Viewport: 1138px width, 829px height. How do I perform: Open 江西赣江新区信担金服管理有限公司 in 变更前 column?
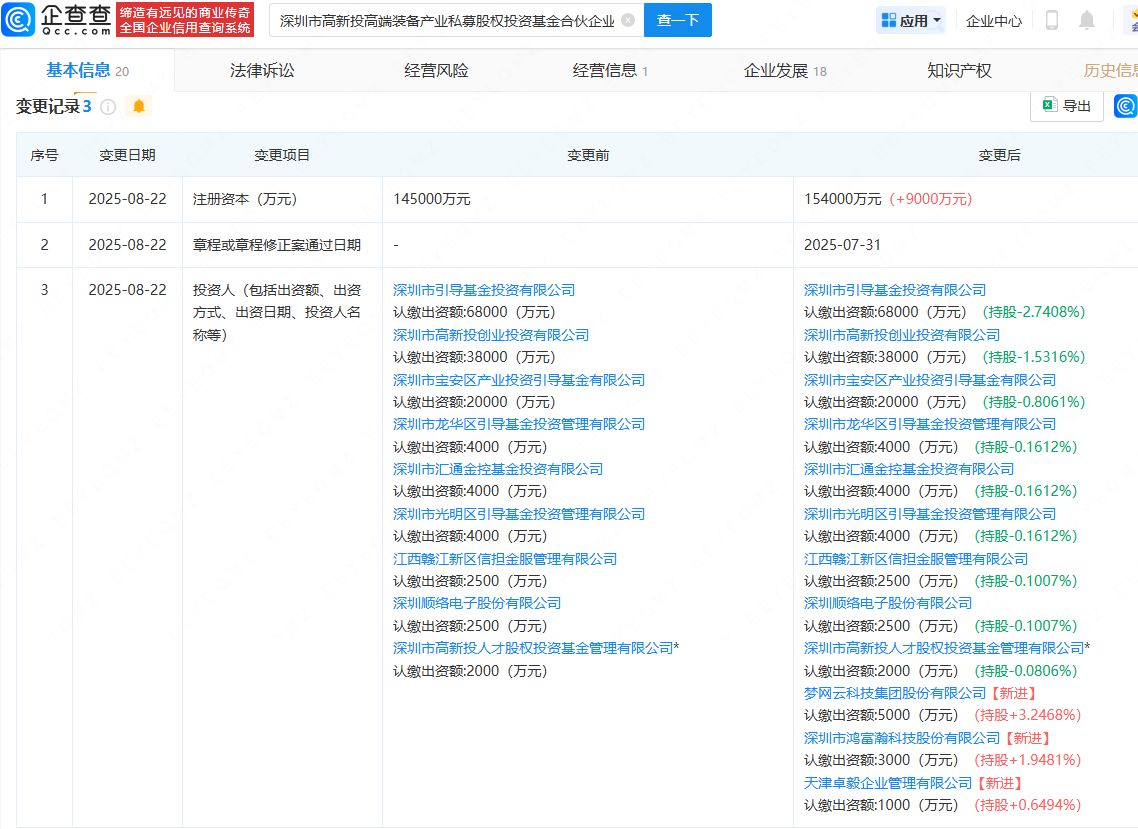pyautogui.click(x=504, y=559)
